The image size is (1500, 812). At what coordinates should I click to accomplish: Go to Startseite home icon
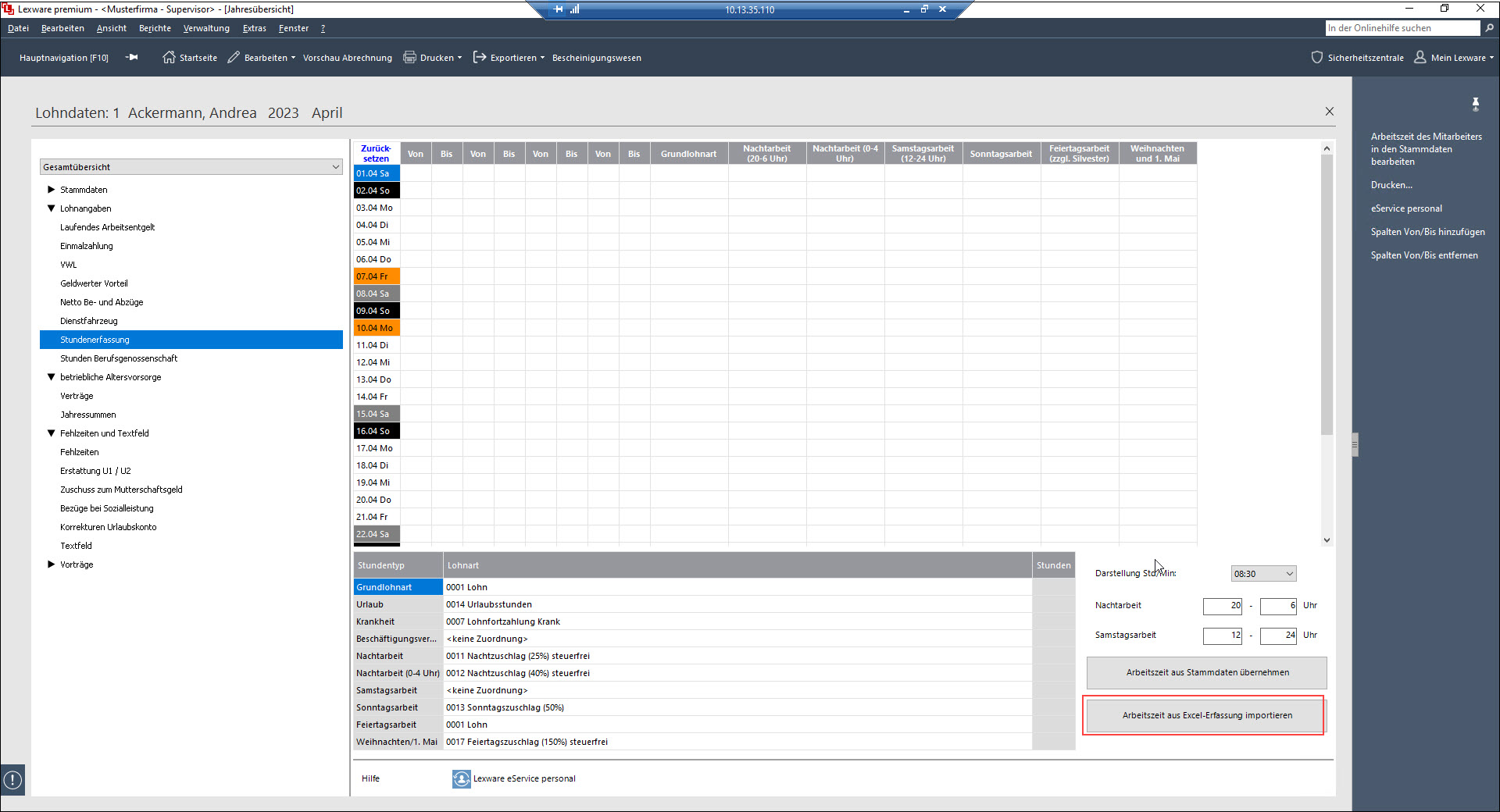[x=169, y=57]
